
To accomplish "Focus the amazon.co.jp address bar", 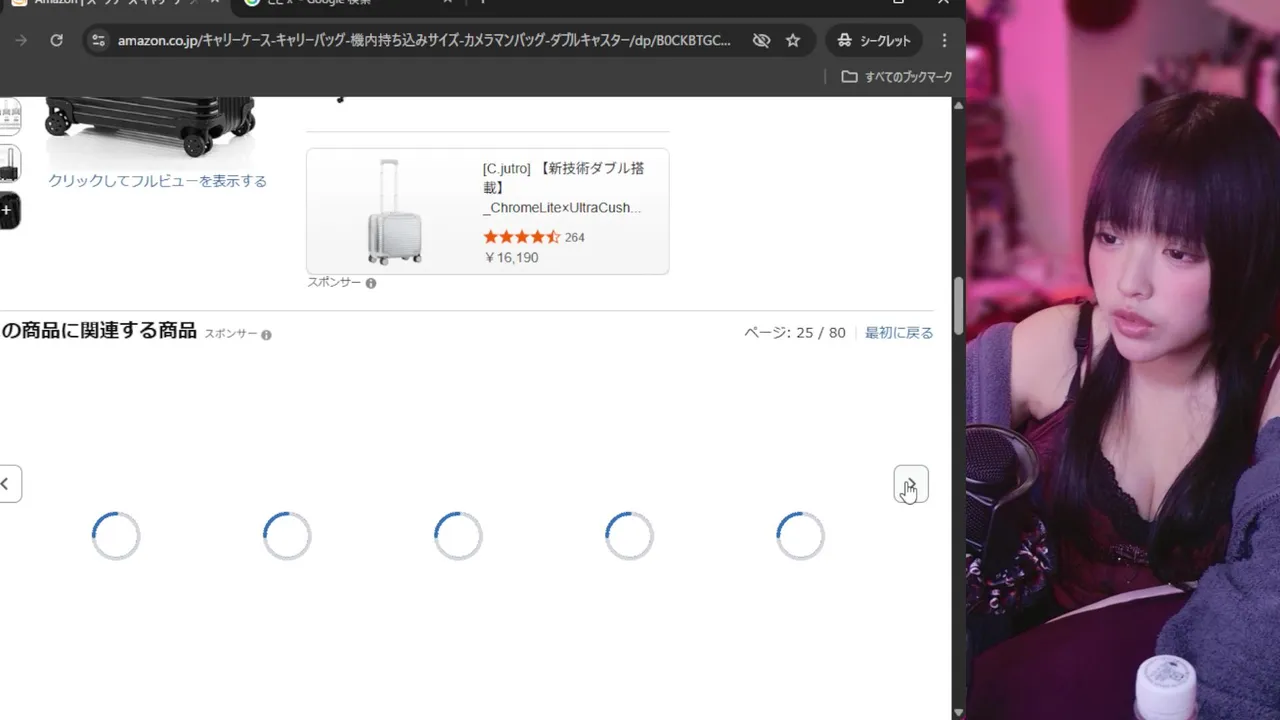I will coord(424,40).
